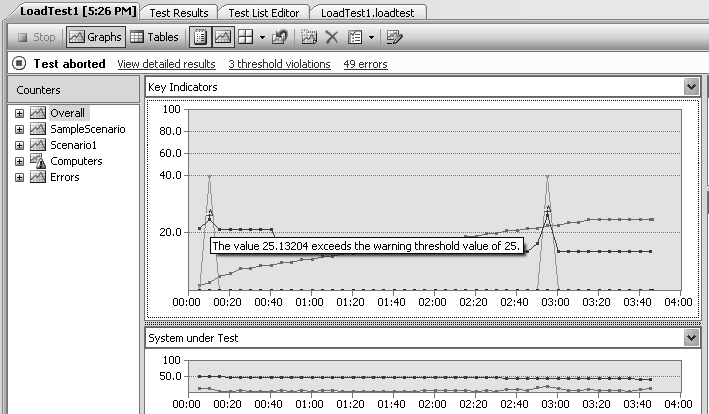Click the Computers warning graph icon

[x=38, y=161]
